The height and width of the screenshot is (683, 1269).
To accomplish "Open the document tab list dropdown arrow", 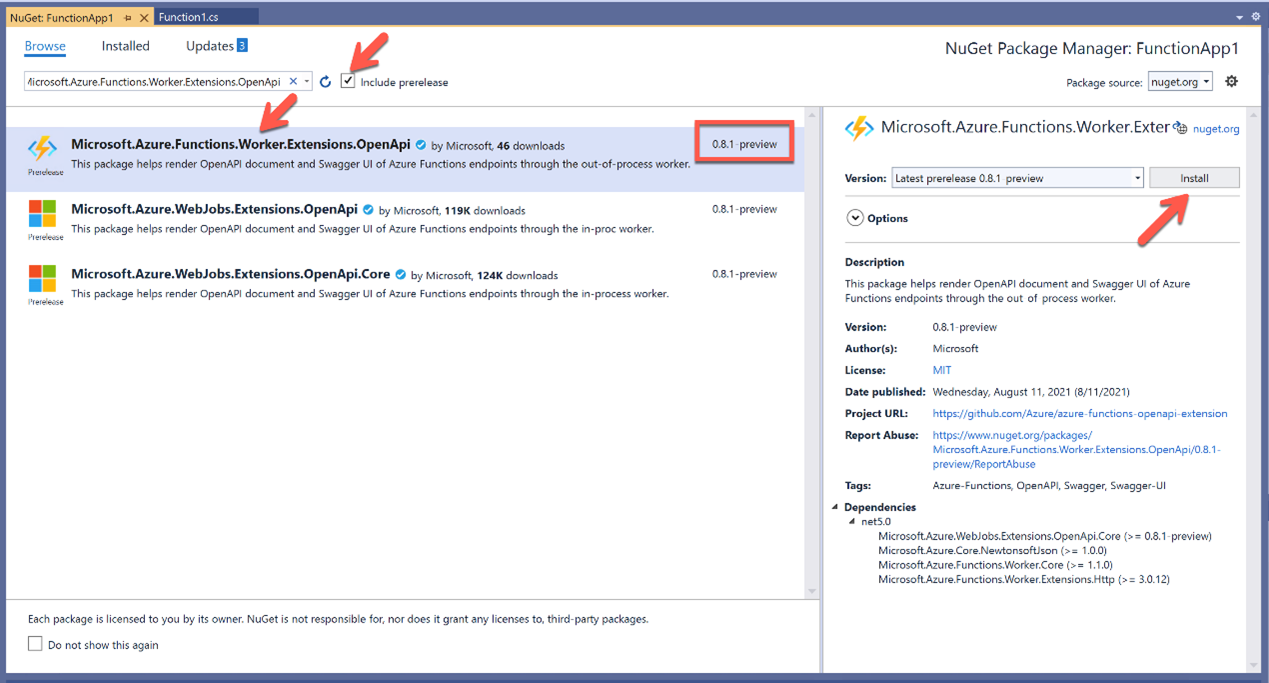I will pos(1240,17).
